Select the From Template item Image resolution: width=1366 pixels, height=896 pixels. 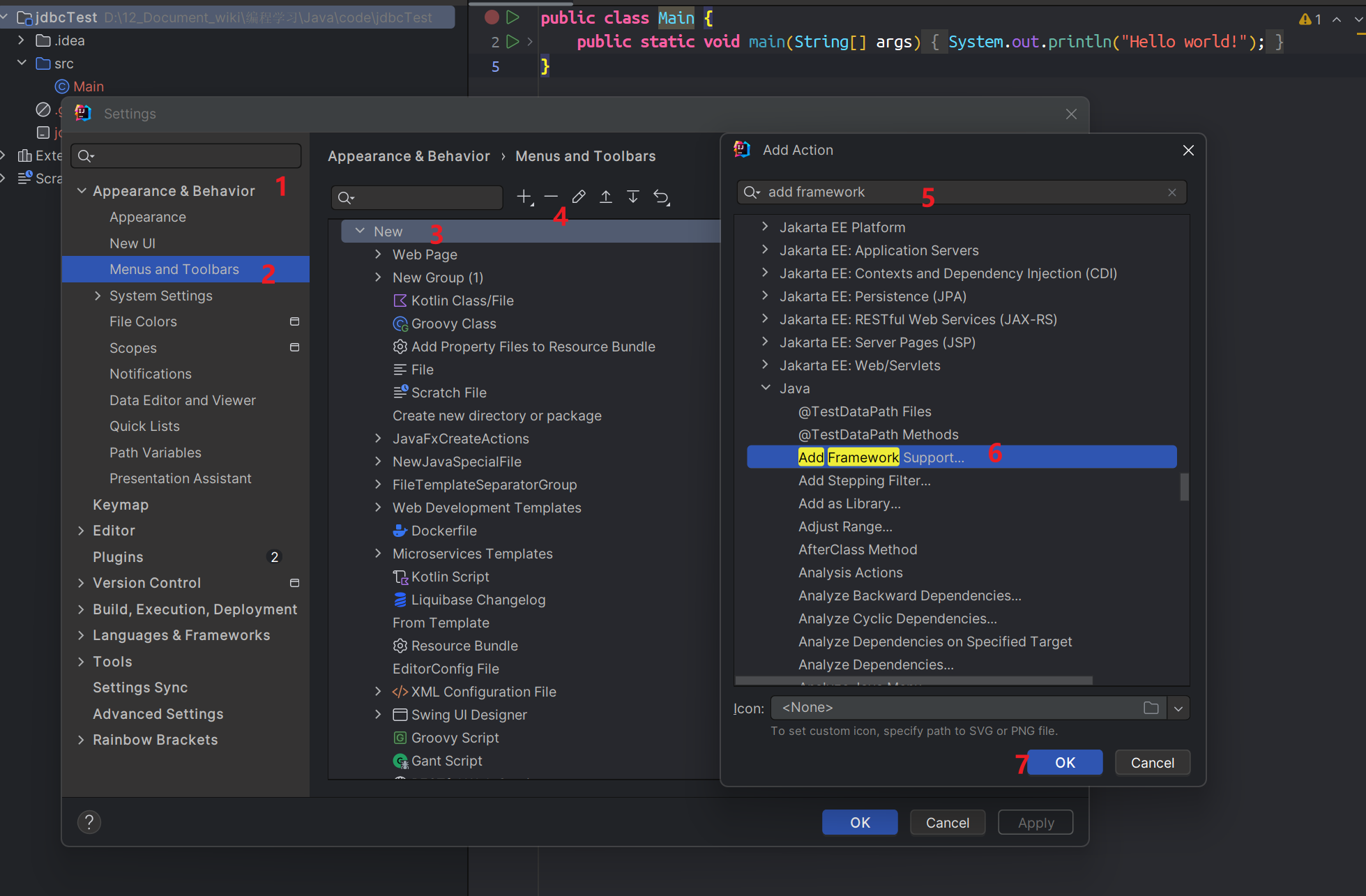tap(441, 623)
